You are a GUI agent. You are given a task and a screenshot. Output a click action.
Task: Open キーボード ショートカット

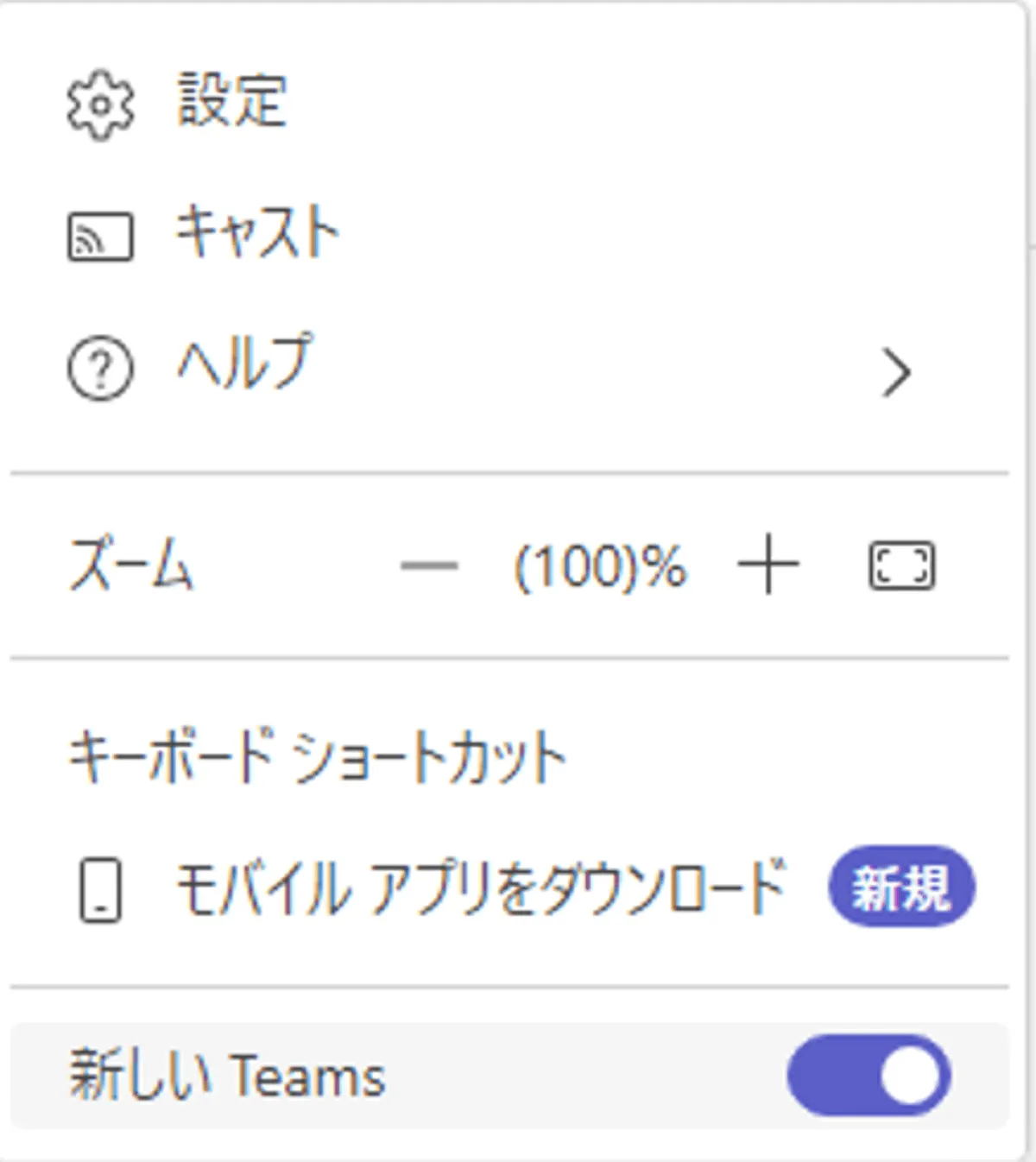(x=317, y=757)
